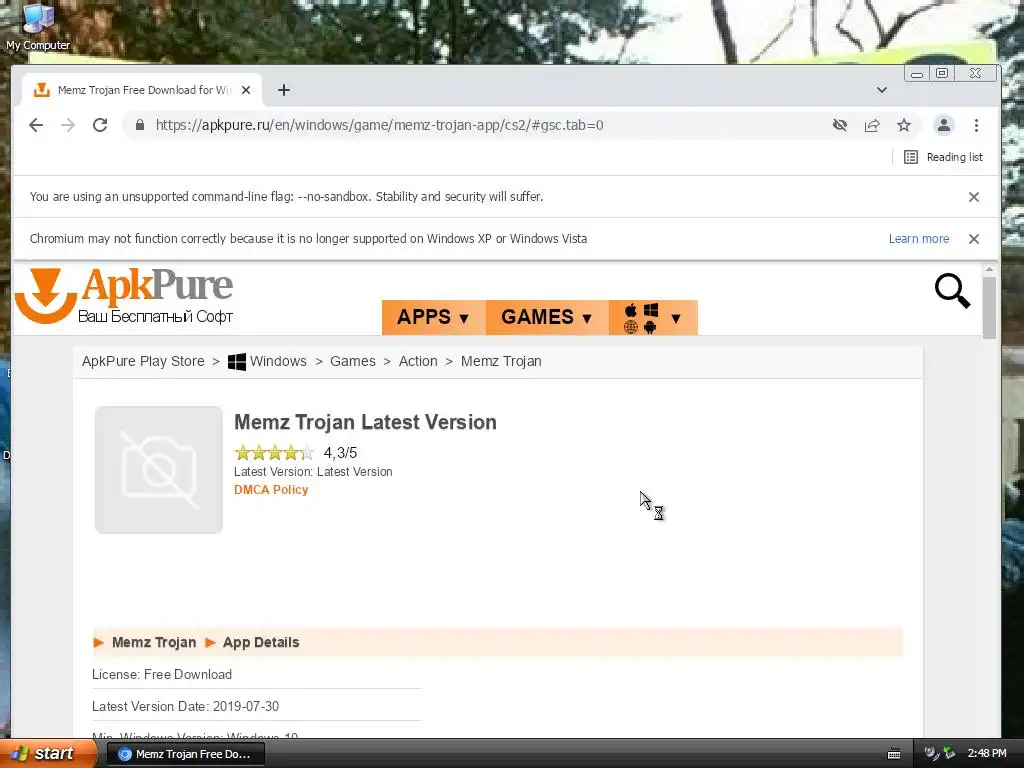Click the scrollbar up arrow
This screenshot has height=768, width=1024.
989,269
